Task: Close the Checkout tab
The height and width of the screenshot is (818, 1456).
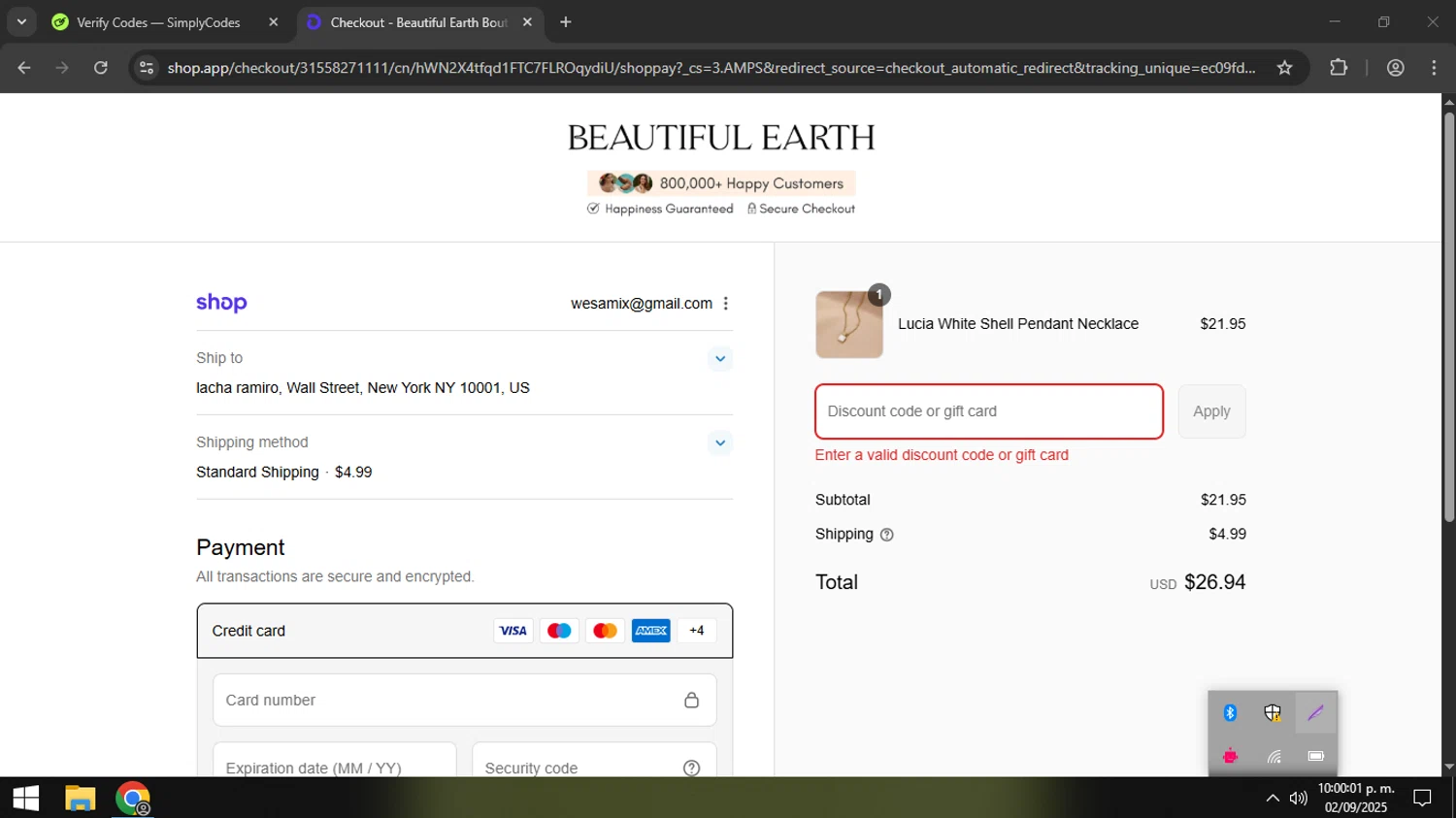Action: (527, 22)
